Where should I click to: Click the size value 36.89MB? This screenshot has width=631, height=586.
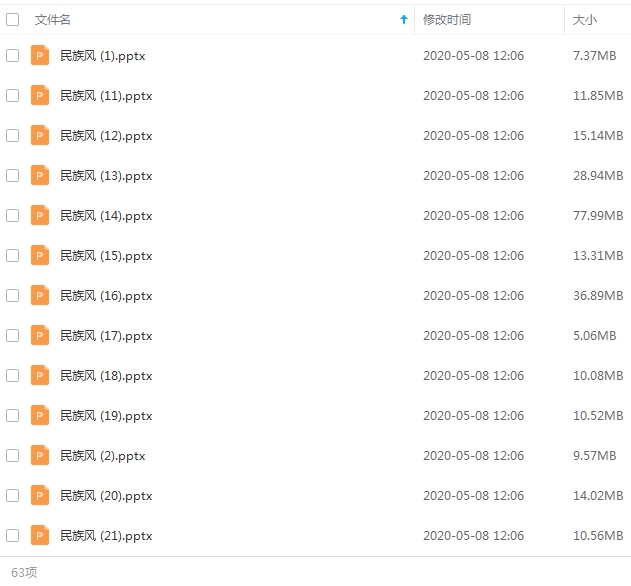click(598, 295)
